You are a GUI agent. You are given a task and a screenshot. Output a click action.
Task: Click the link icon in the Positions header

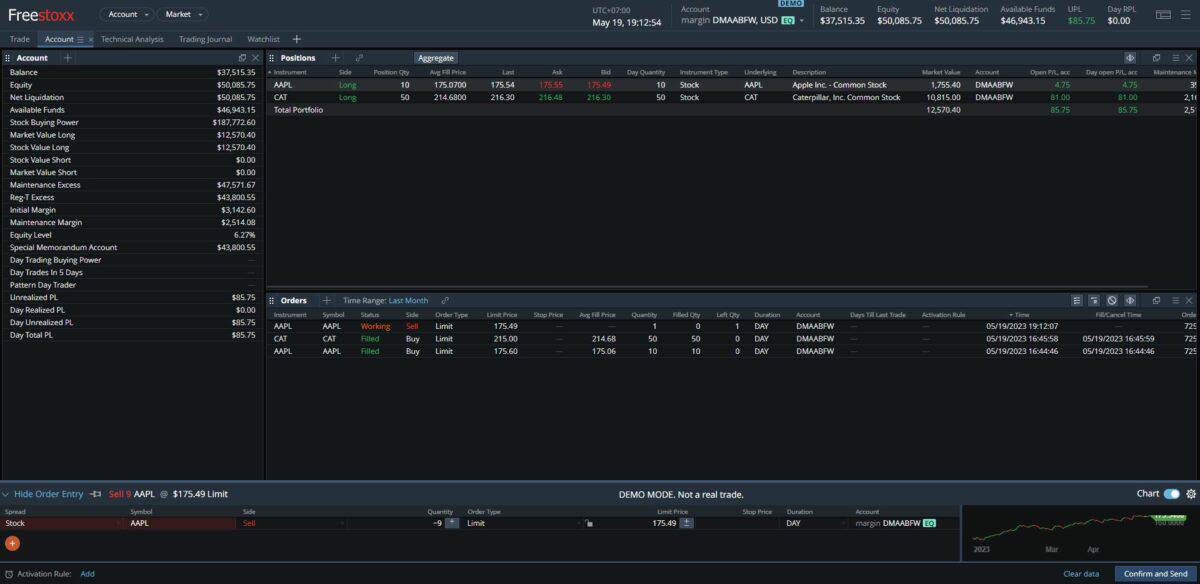point(358,57)
